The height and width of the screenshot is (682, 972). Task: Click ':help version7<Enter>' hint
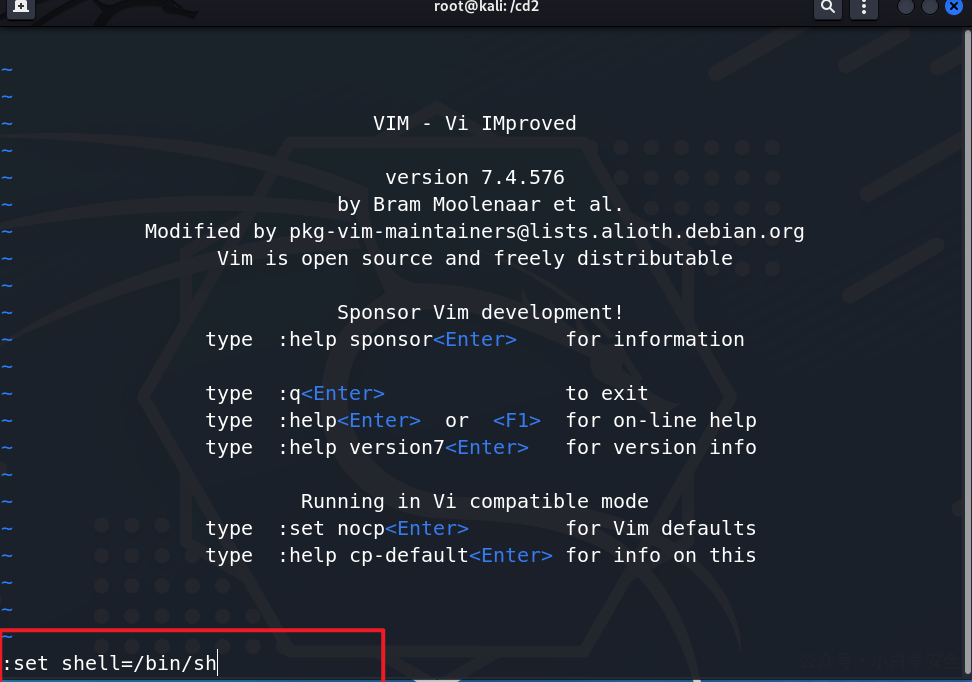click(403, 447)
